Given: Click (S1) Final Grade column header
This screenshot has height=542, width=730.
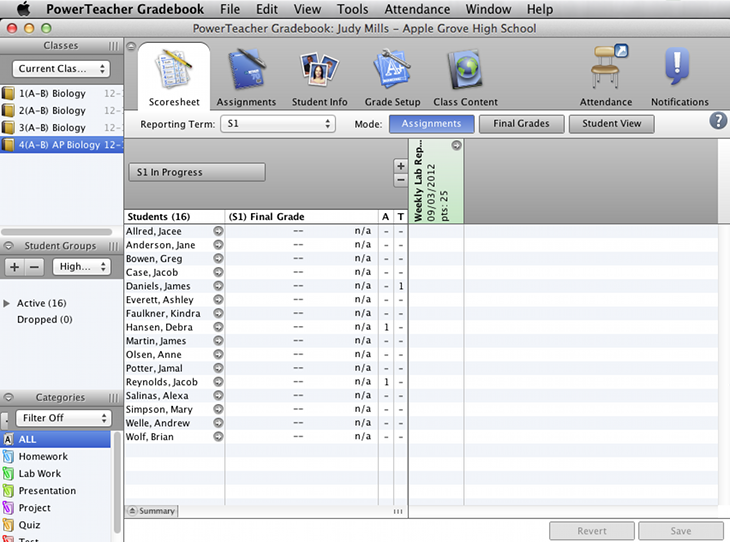Looking at the screenshot, I should point(302,217).
